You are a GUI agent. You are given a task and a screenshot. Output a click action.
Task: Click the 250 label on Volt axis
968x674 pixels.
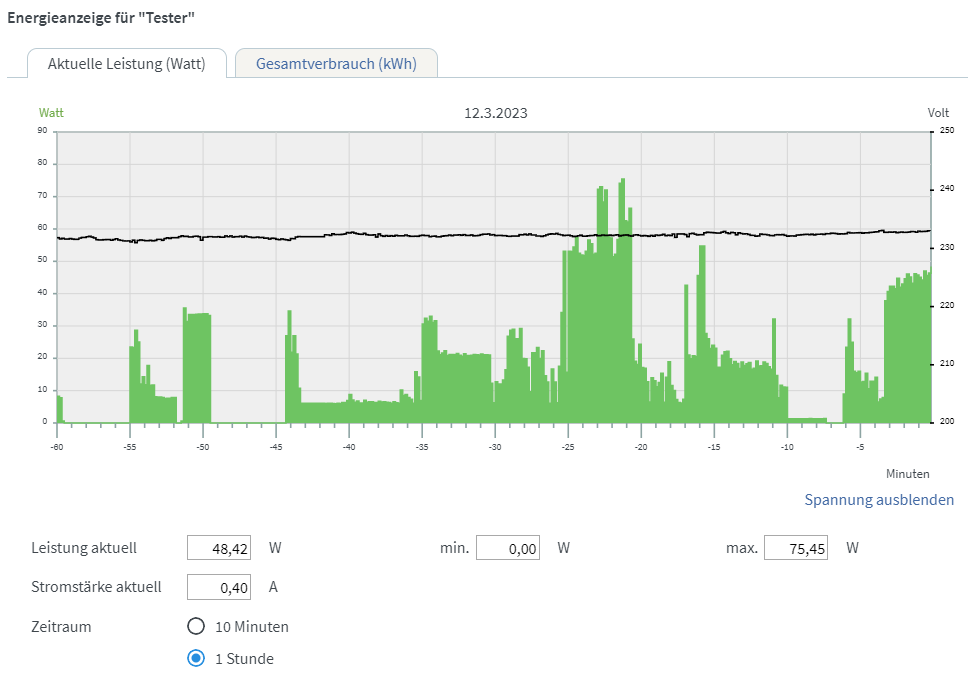pyautogui.click(x=947, y=130)
